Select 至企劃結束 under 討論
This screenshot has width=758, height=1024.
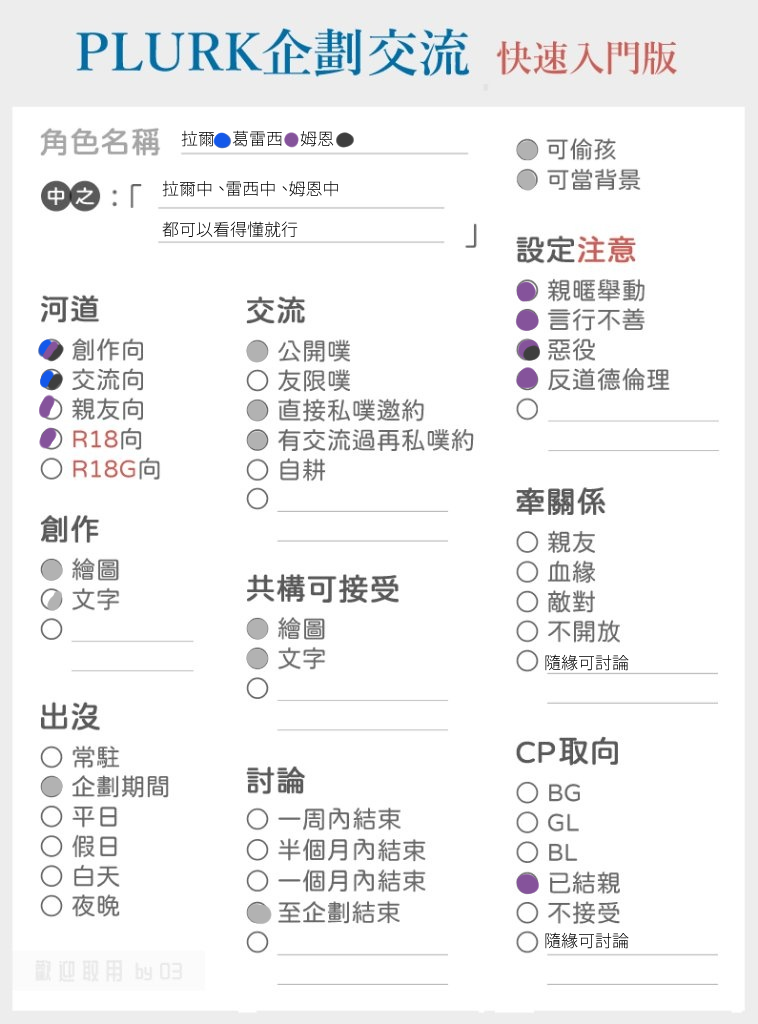(258, 912)
